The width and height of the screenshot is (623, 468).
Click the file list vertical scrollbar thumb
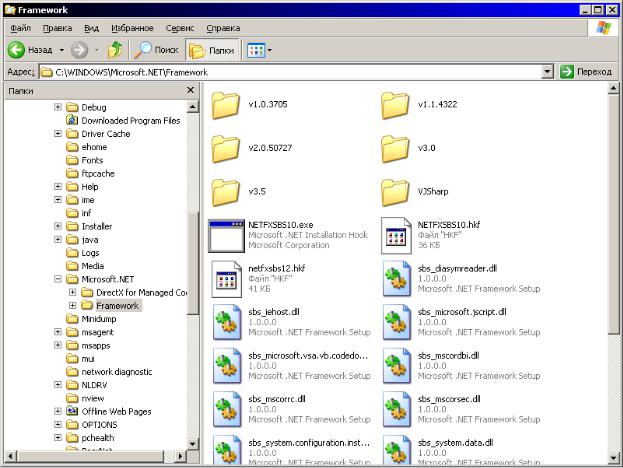point(613,213)
